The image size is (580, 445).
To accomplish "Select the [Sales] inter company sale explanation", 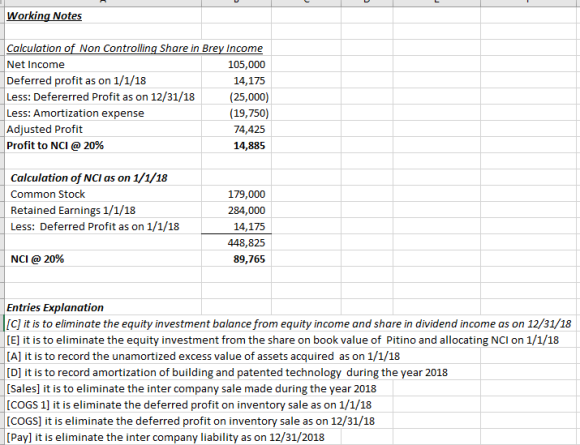I will pos(192,389).
